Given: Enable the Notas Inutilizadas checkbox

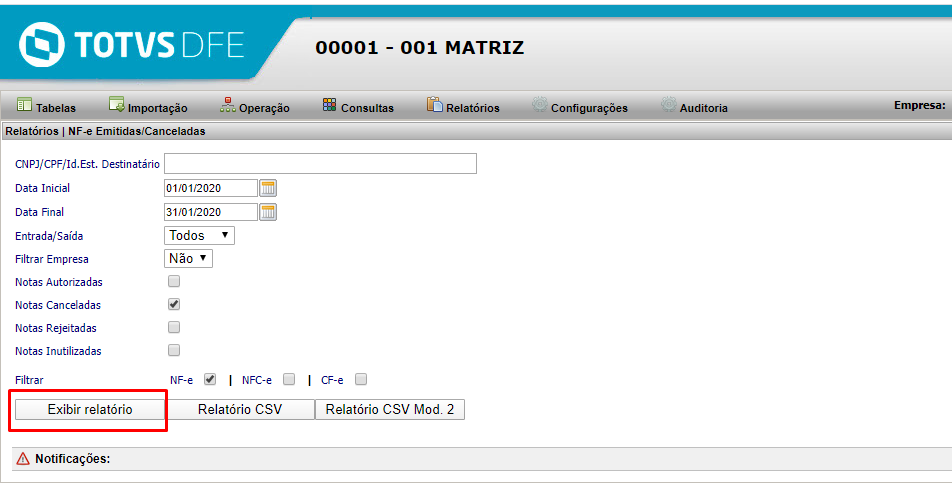Looking at the screenshot, I should [x=174, y=350].
